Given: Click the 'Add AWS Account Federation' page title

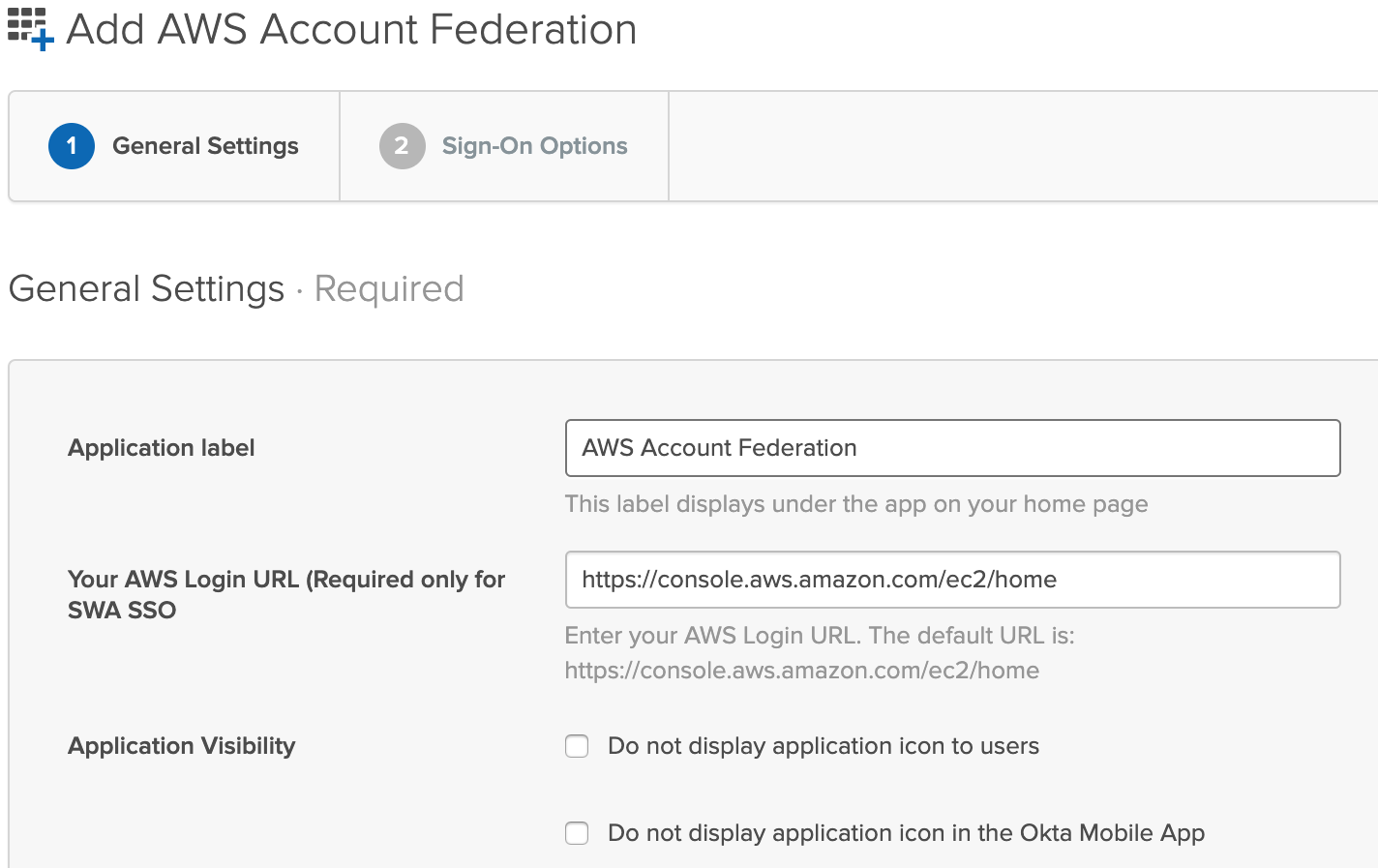Looking at the screenshot, I should point(351,30).
